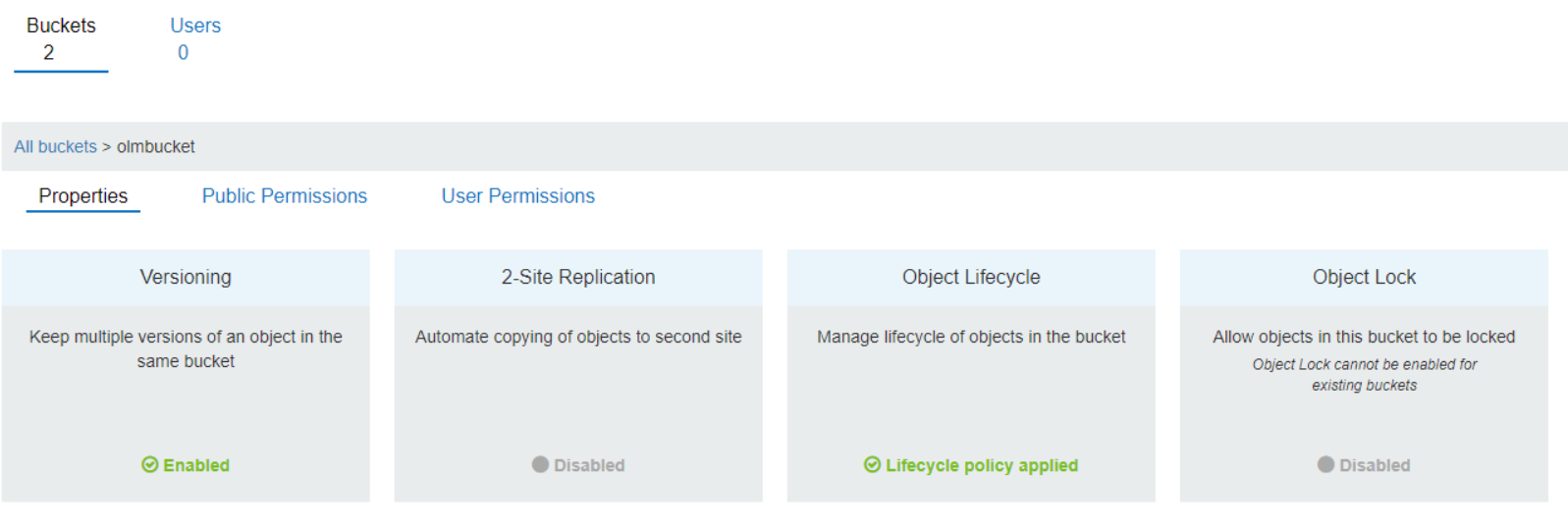The width and height of the screenshot is (1568, 530).
Task: Switch to the User Permissions tab
Action: coord(517,196)
